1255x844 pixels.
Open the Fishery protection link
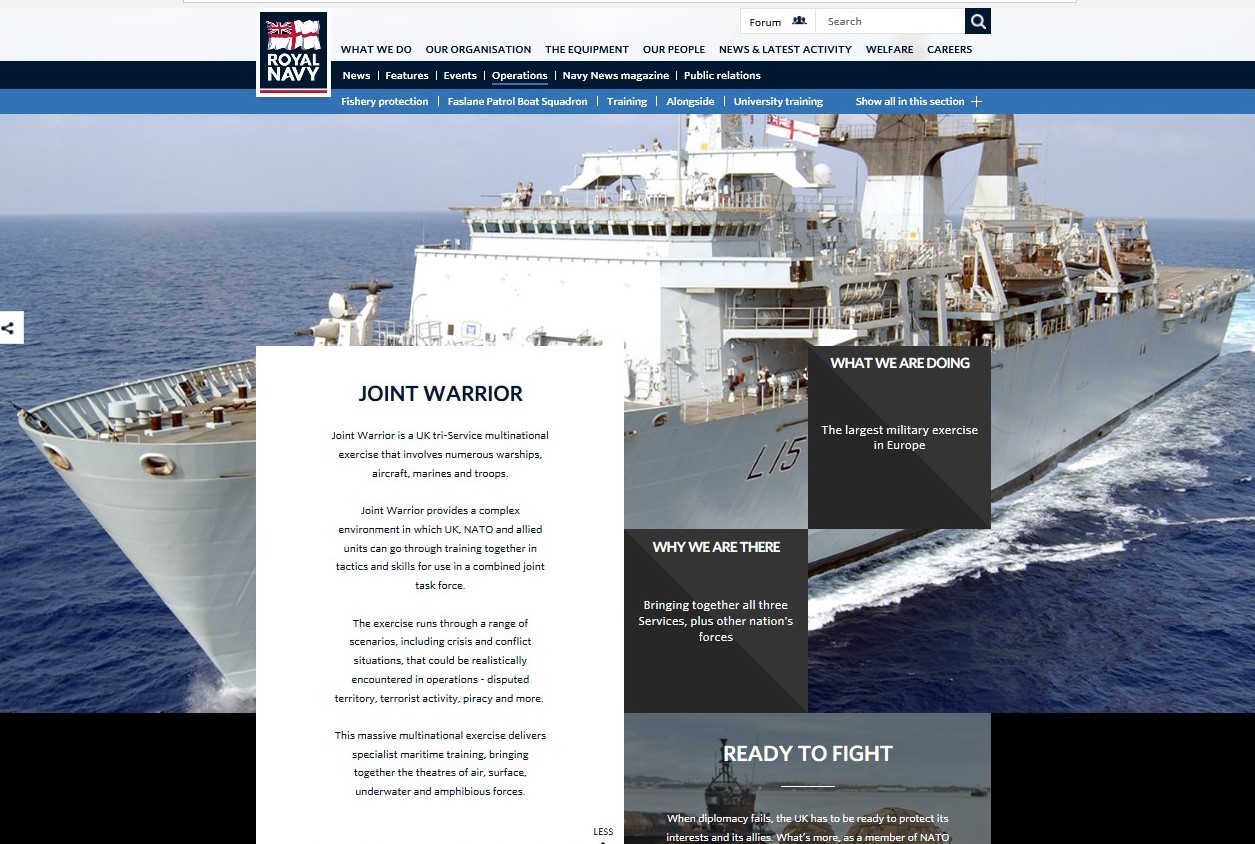point(384,101)
